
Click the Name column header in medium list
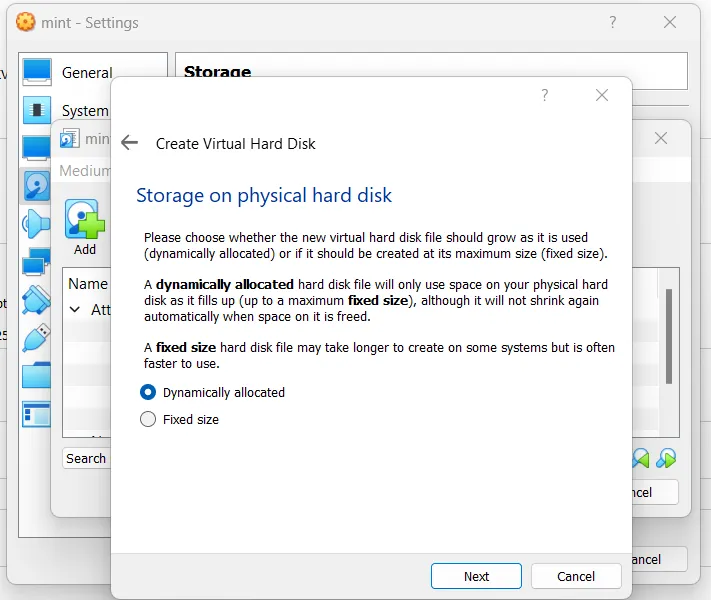click(x=88, y=284)
